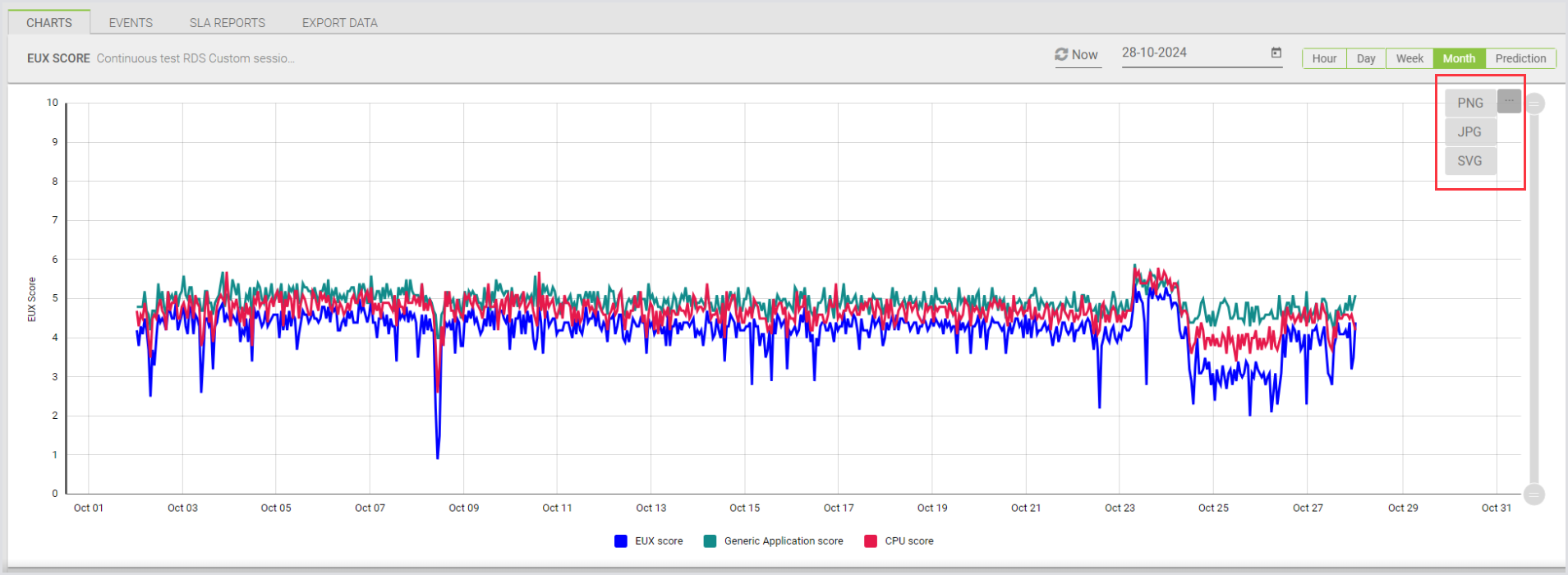The image size is (1568, 575).
Task: Click the teal Generic Application score marker
Action: [710, 540]
